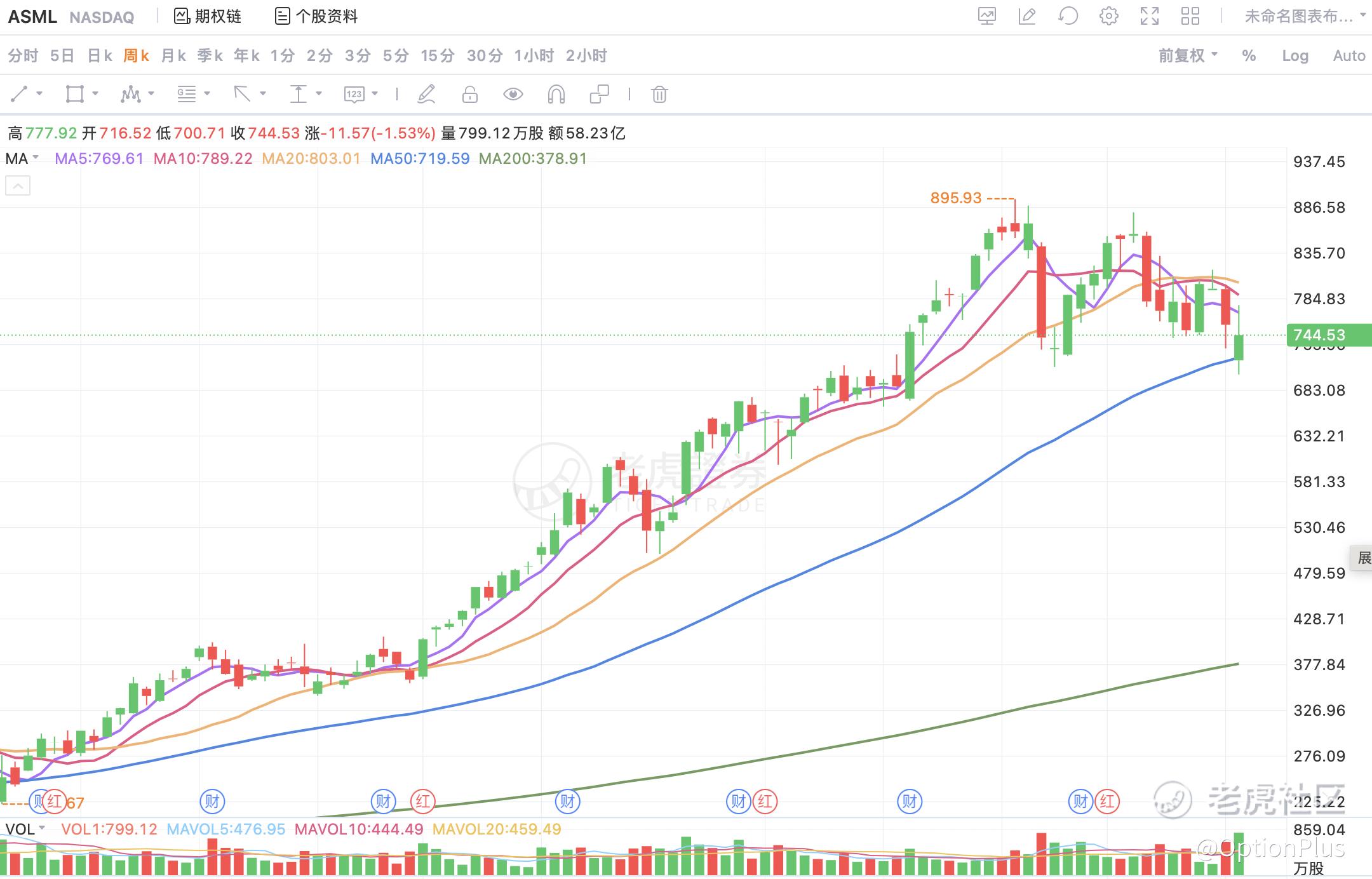This screenshot has width=1372, height=879.
Task: Select 2小时 two-hour interval
Action: click(586, 56)
